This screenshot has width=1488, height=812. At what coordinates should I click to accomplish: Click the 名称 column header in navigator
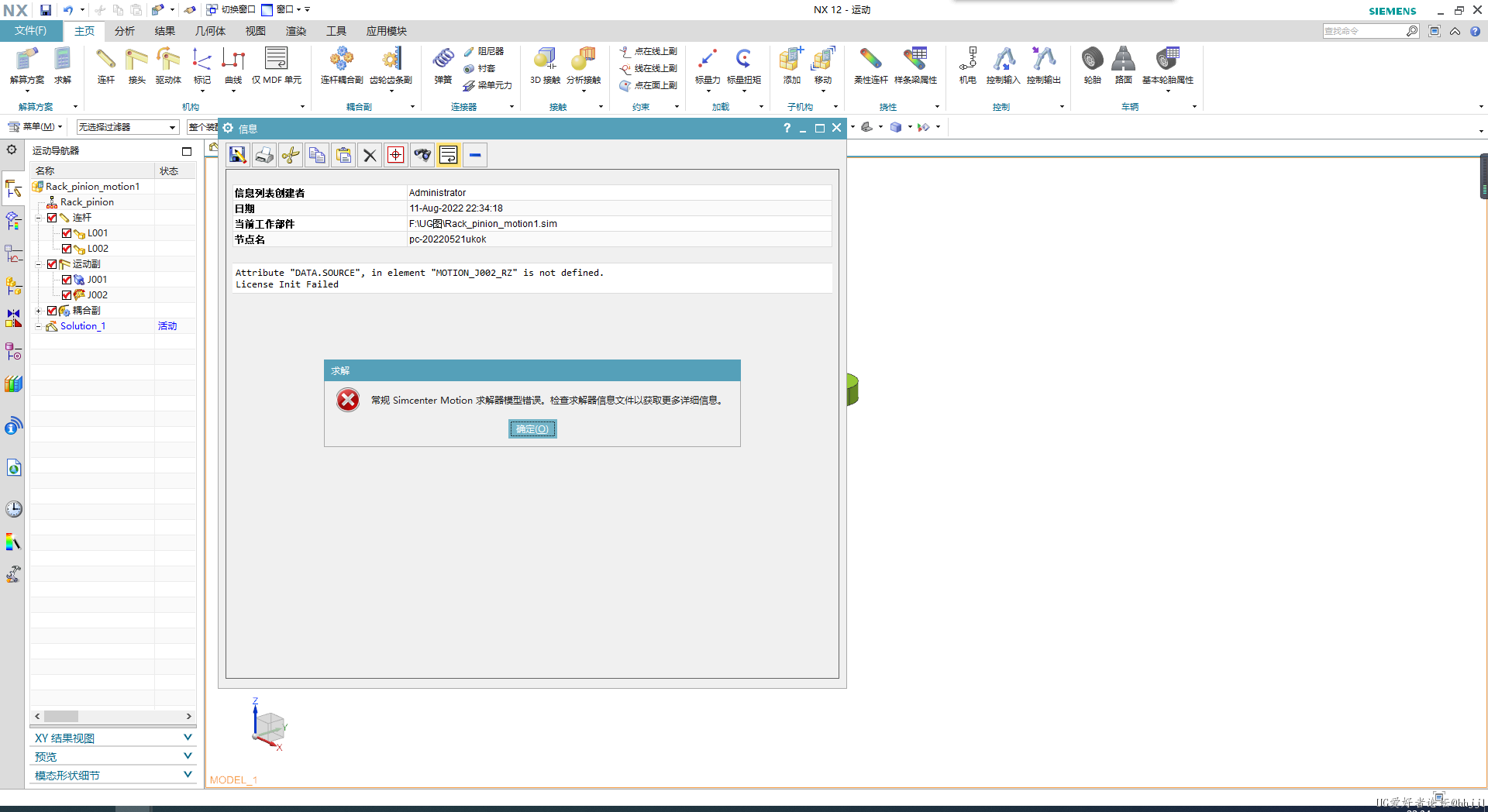pos(91,170)
